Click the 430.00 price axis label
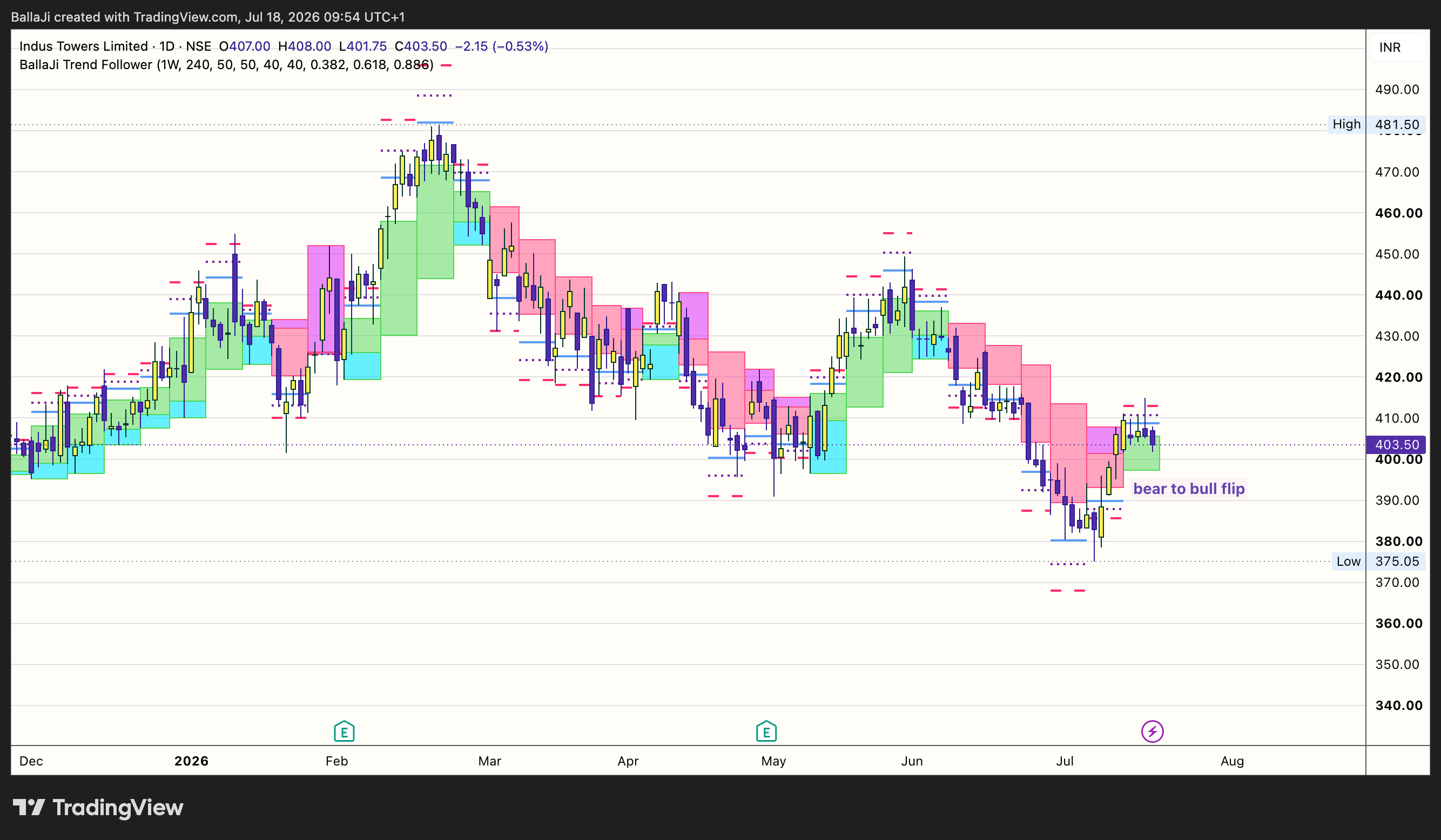 click(1397, 336)
